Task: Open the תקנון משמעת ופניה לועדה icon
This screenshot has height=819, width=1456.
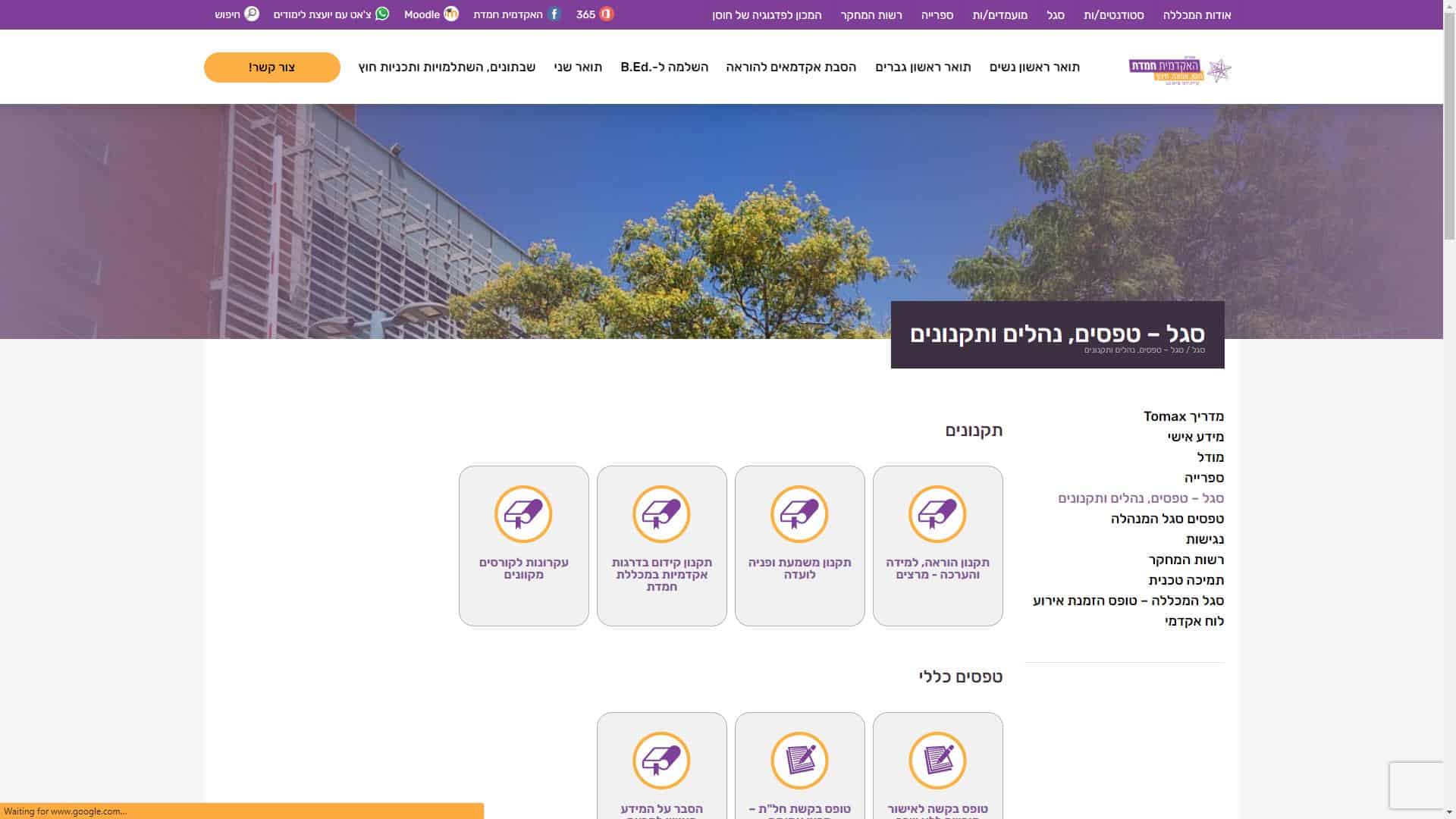Action: pos(799,514)
